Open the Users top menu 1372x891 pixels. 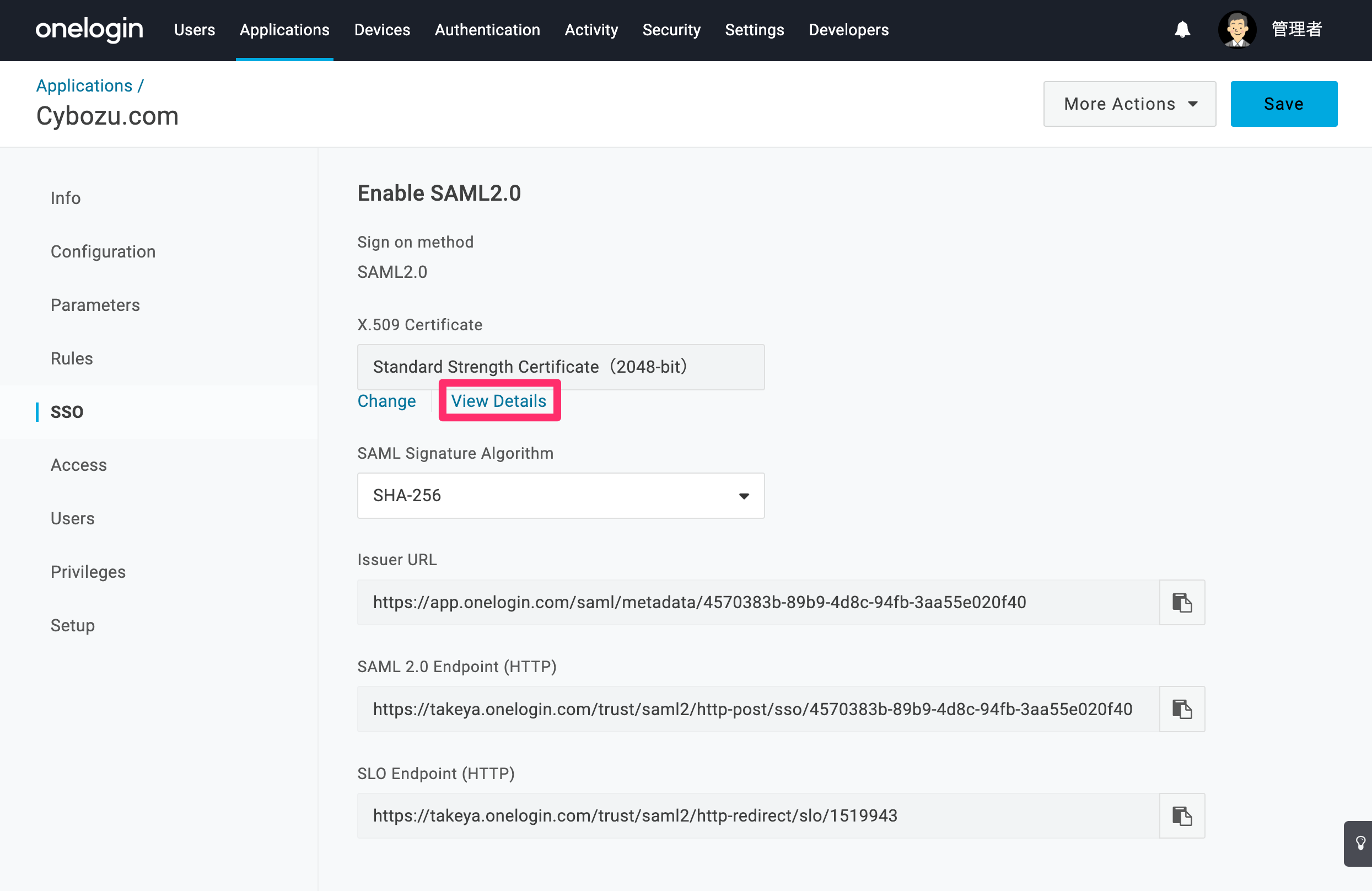(194, 30)
